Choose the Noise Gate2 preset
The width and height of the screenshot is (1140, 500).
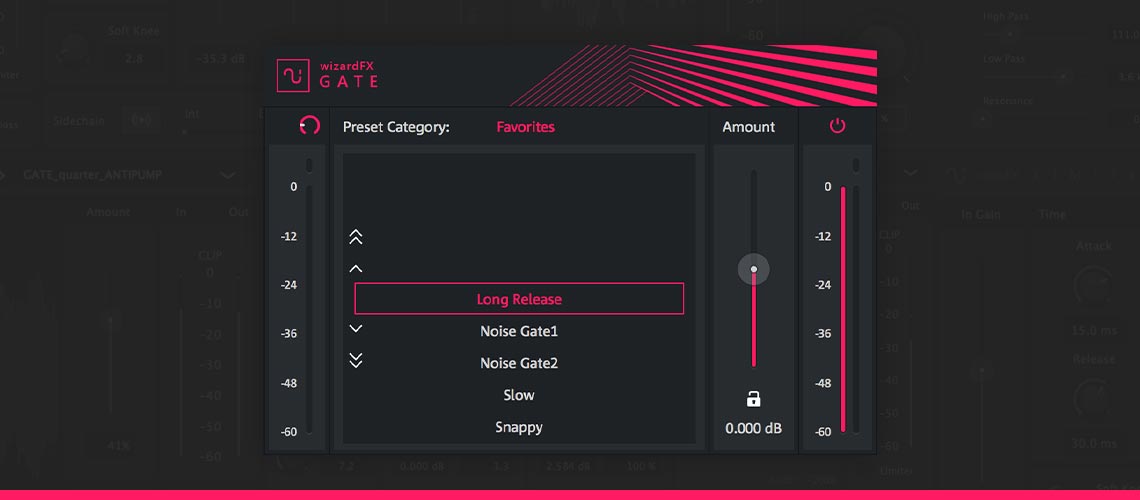(519, 363)
